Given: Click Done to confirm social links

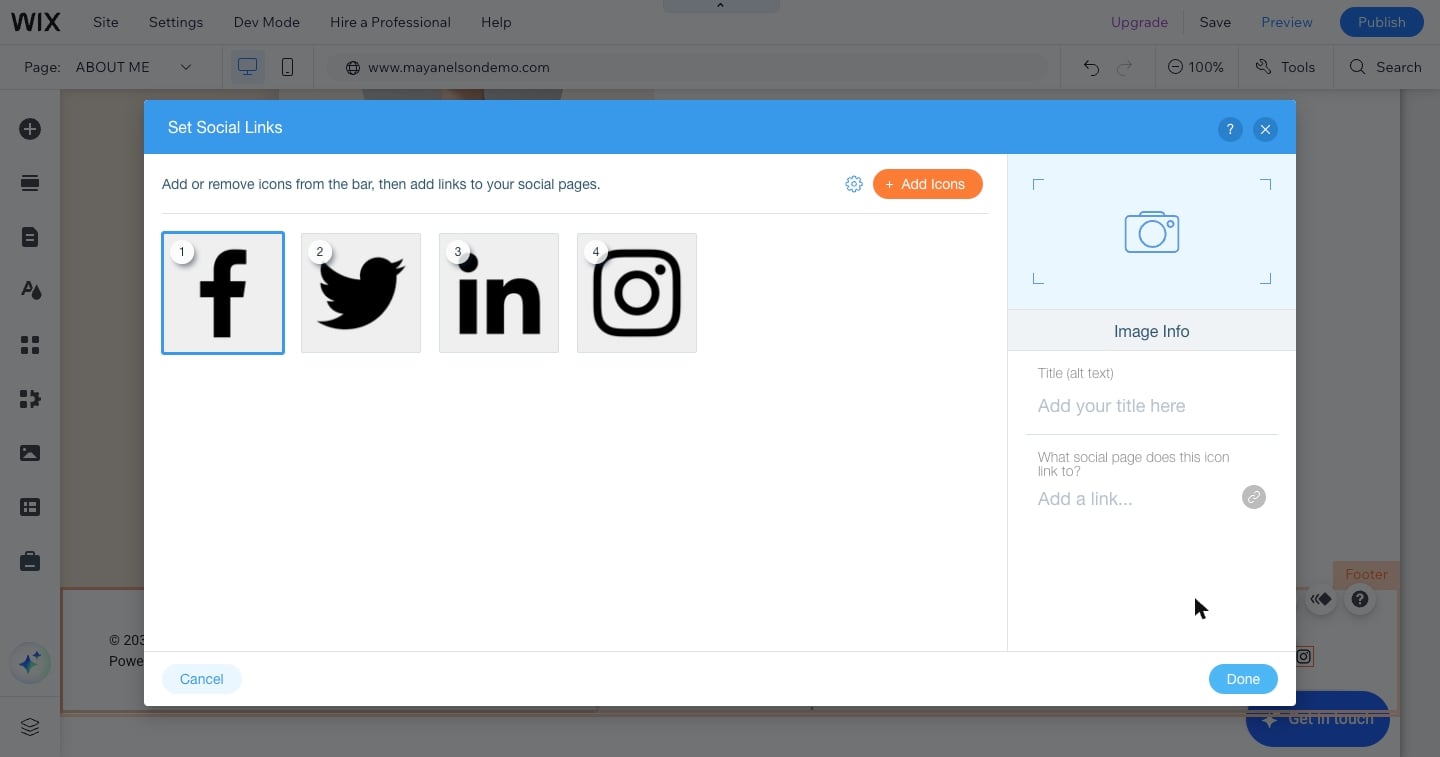Looking at the screenshot, I should 1243,679.
